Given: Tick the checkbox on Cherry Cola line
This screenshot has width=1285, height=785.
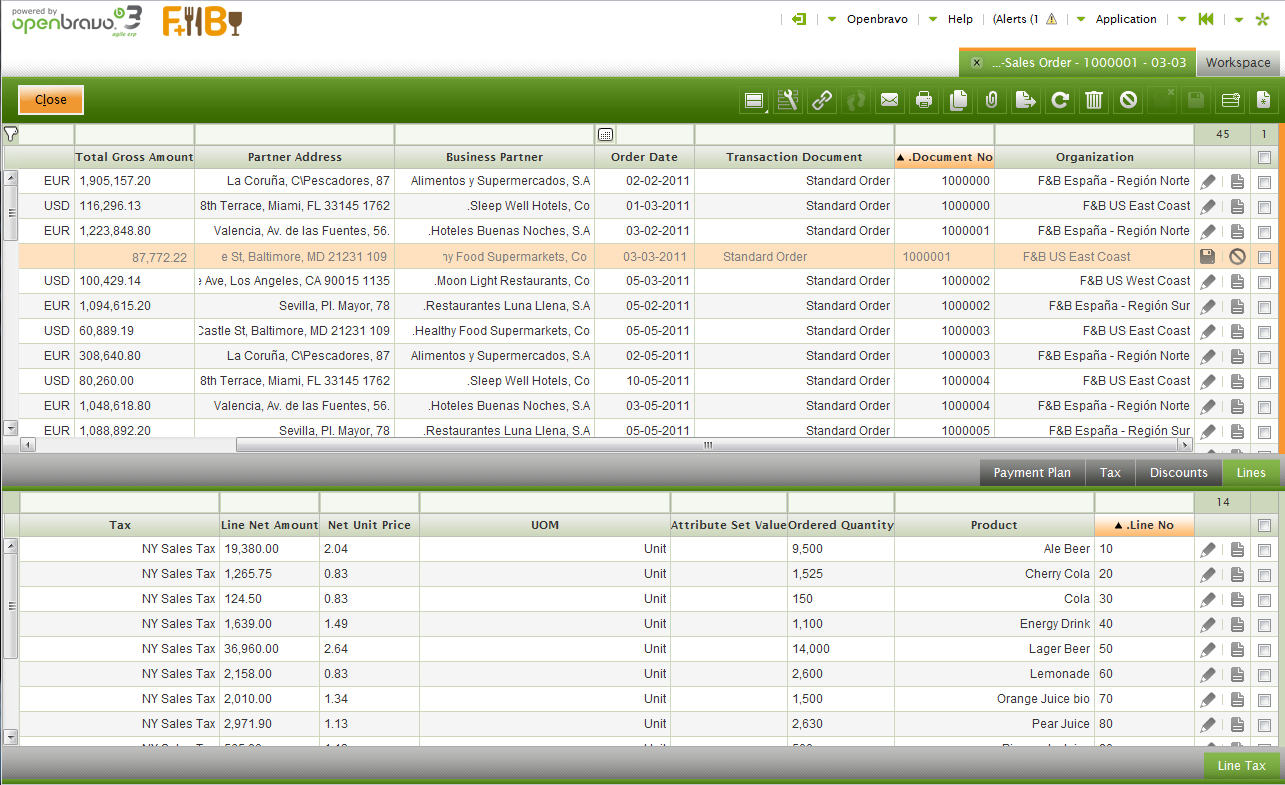Looking at the screenshot, I should click(1264, 574).
